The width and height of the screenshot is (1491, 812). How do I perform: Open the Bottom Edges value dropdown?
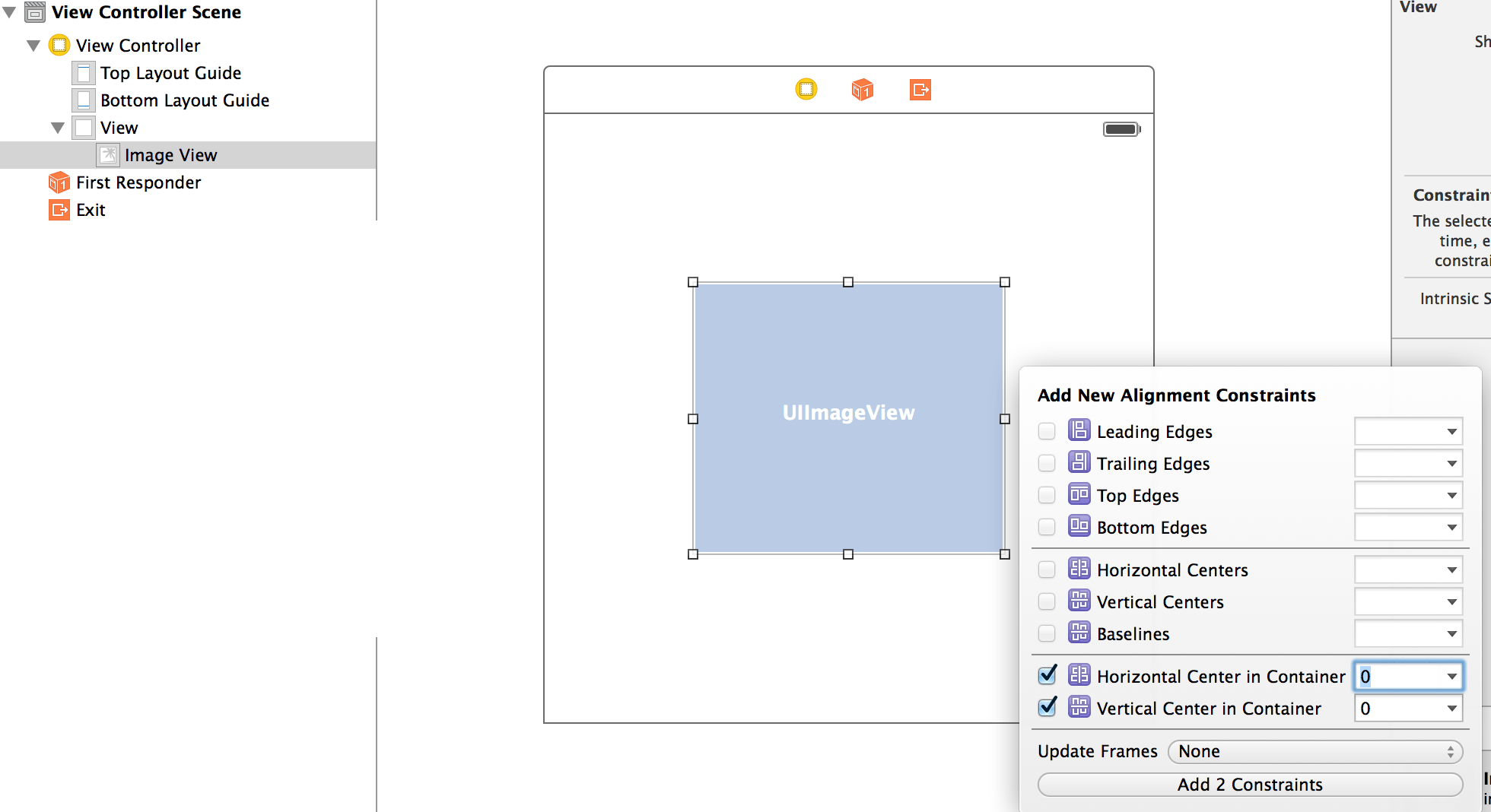pos(1451,527)
